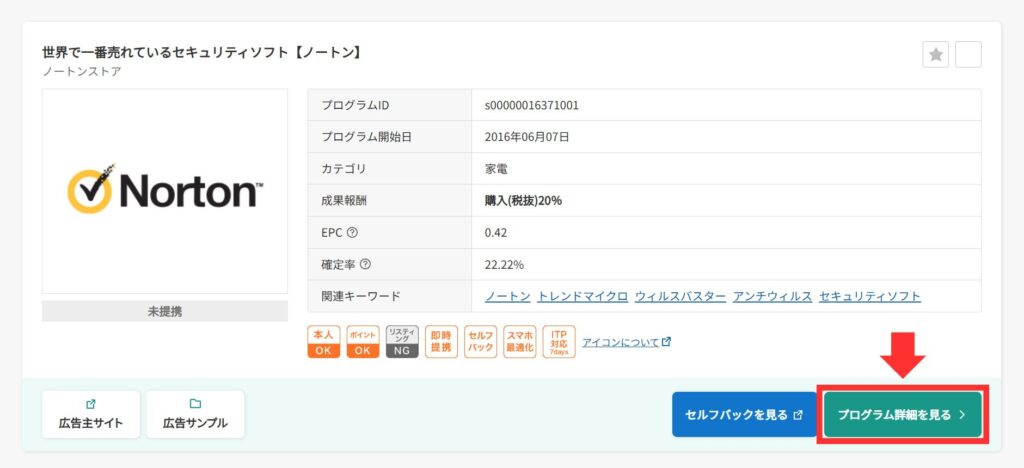Viewport: 1024px width, 468px height.
Task: Click the セルフバック badge icon
Action: click(481, 342)
